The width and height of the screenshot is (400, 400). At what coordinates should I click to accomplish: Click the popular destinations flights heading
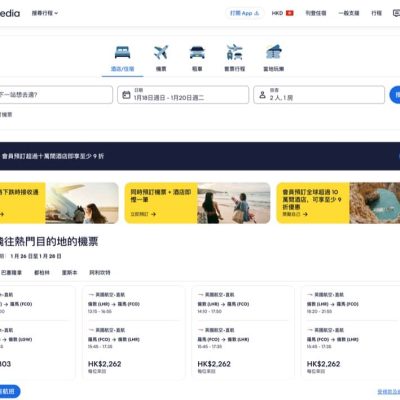(x=49, y=242)
